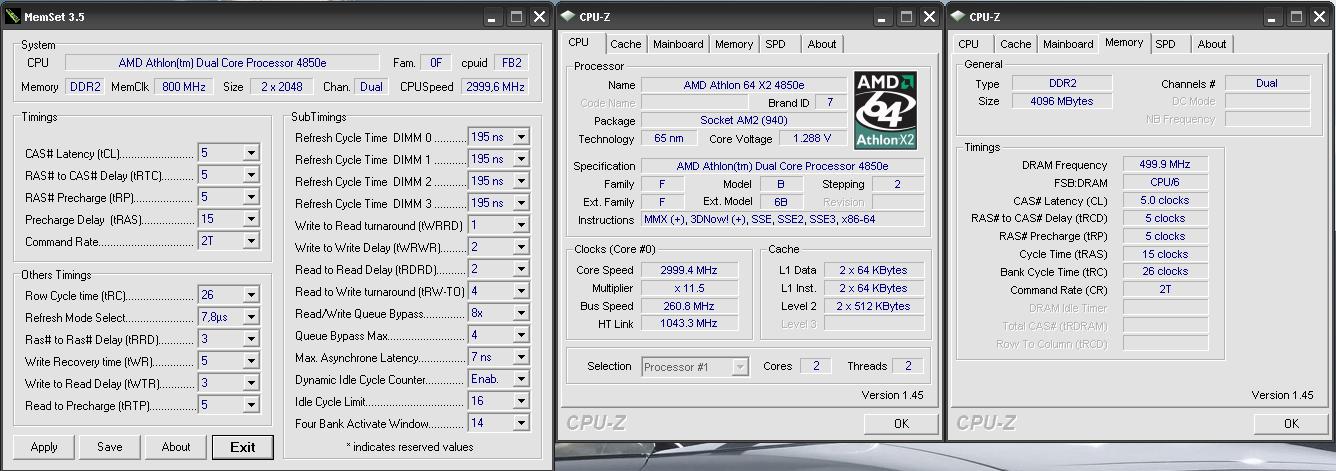
Task: Minimize the MemSet 3.5 window
Action: (x=492, y=16)
